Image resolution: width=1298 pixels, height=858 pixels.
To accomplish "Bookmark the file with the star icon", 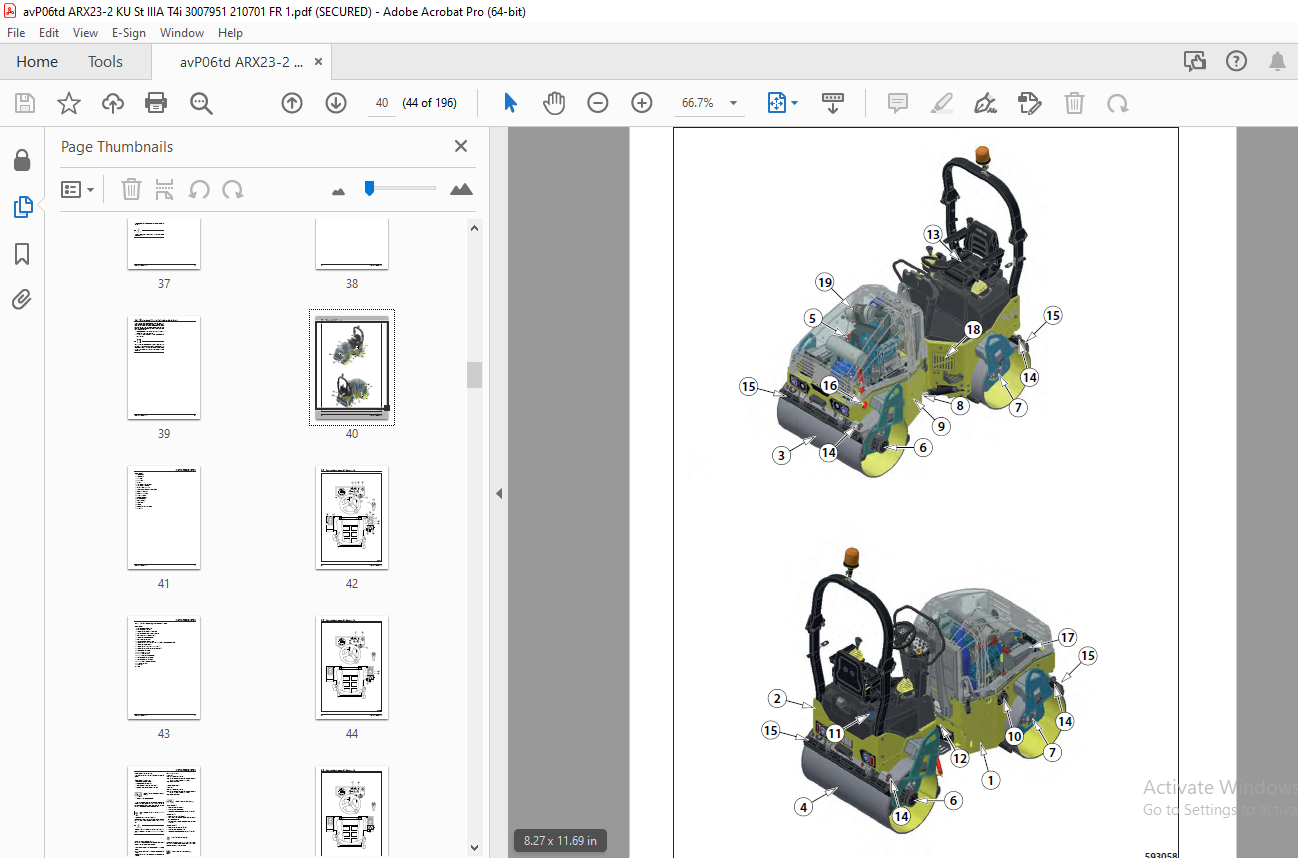I will [68, 103].
